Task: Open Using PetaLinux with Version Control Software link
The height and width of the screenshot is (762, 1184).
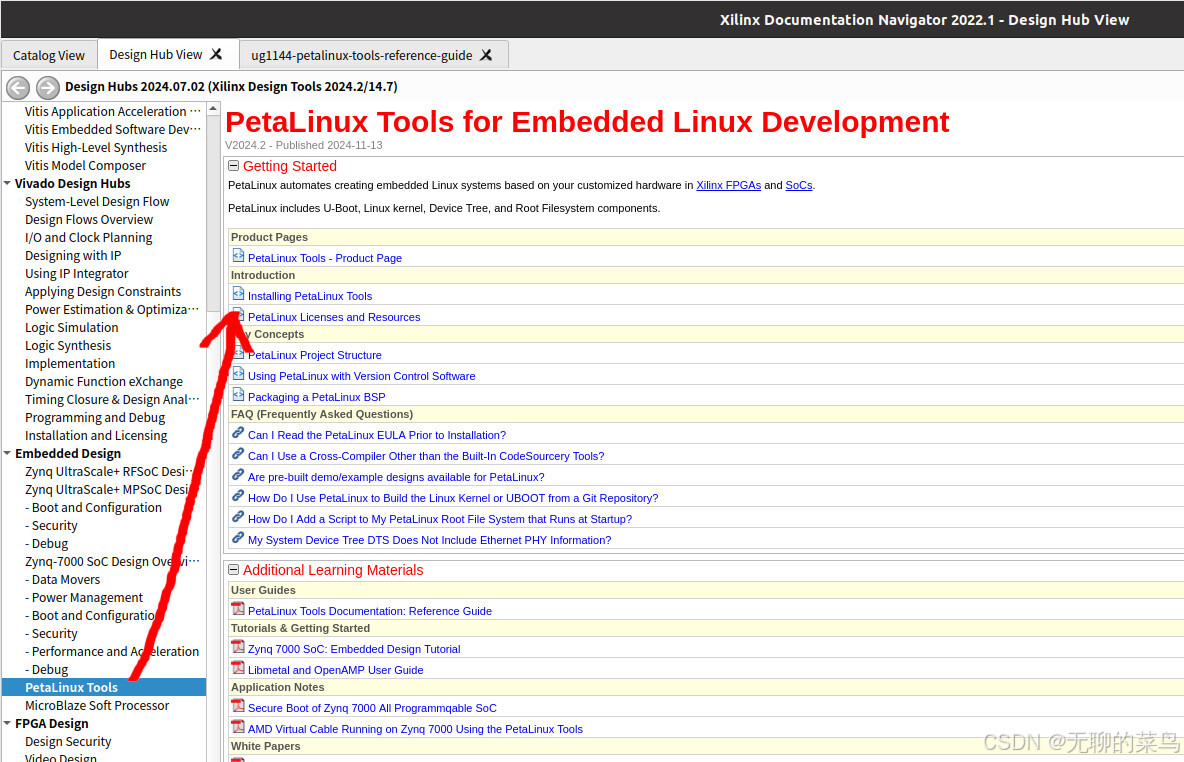Action: click(362, 376)
